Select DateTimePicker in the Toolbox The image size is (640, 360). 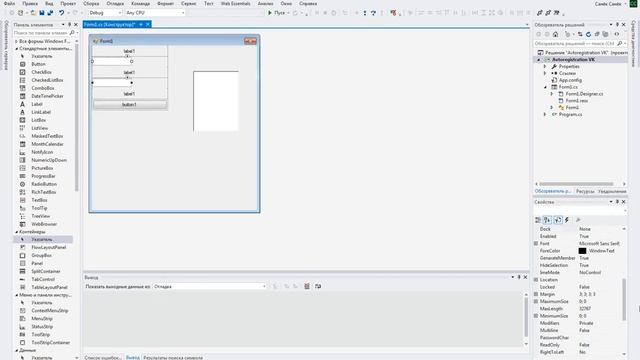(x=47, y=96)
